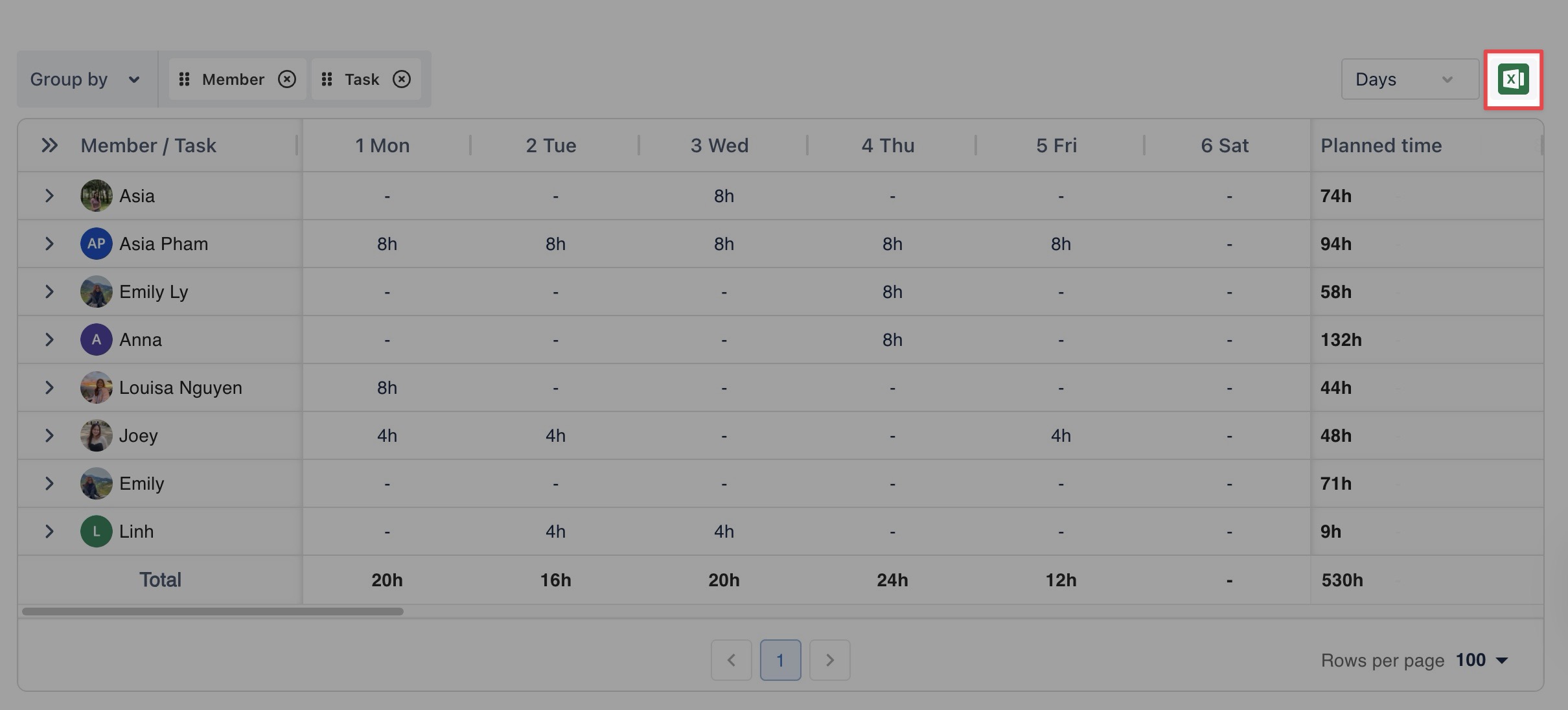The height and width of the screenshot is (710, 1568).
Task: Expand the Joey member row
Action: pyautogui.click(x=49, y=435)
